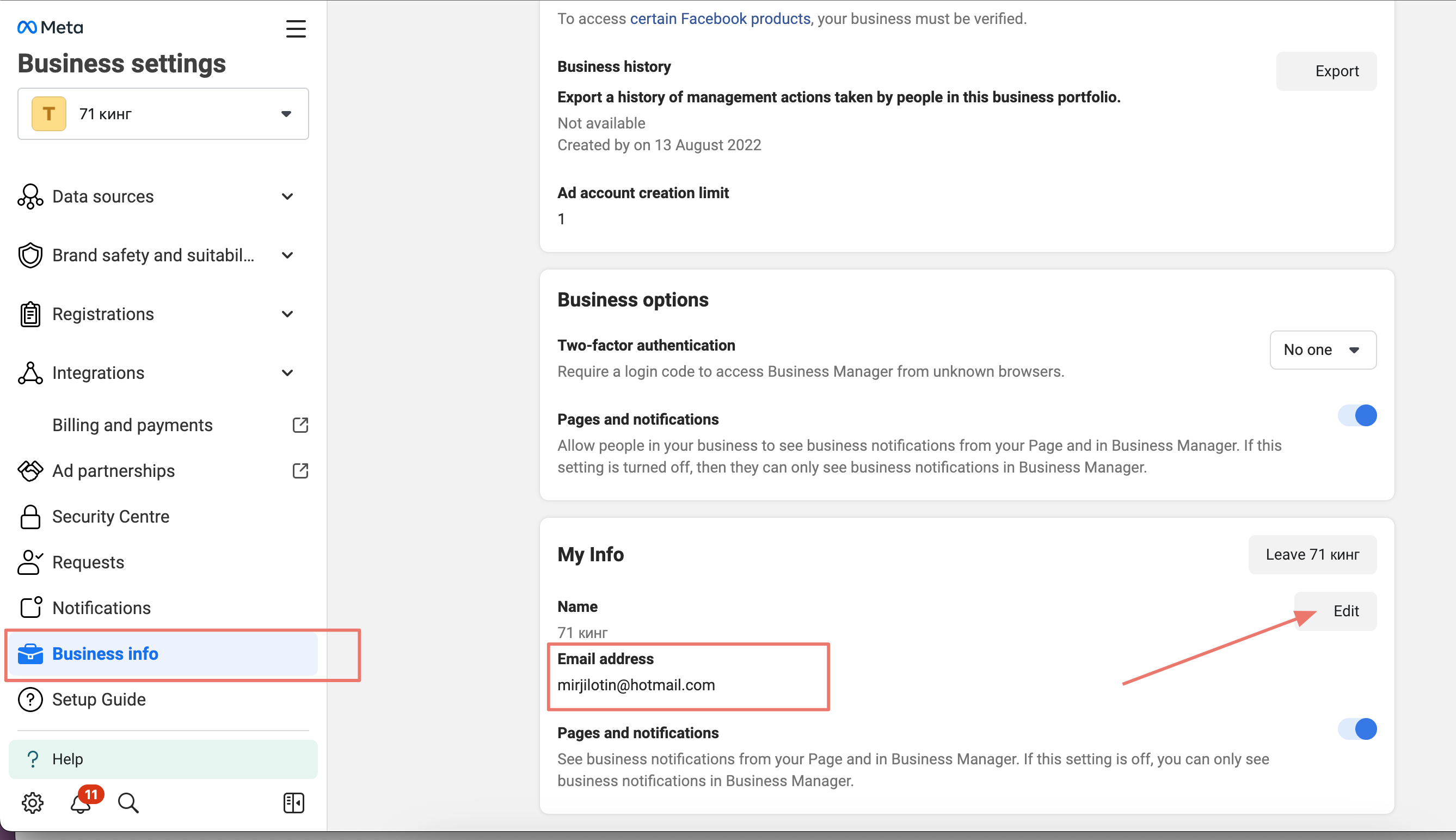Open the Requests menu item
The width and height of the screenshot is (1456, 840).
tap(88, 562)
